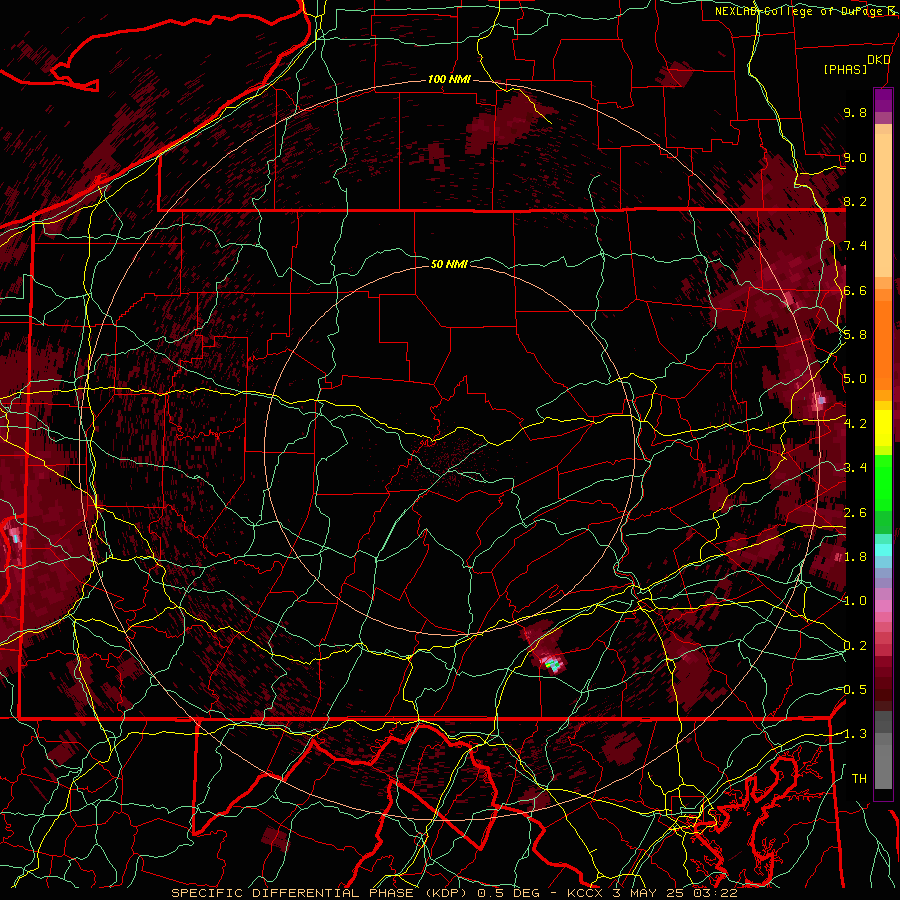Click the 100 NMI range ring label

click(x=449, y=79)
